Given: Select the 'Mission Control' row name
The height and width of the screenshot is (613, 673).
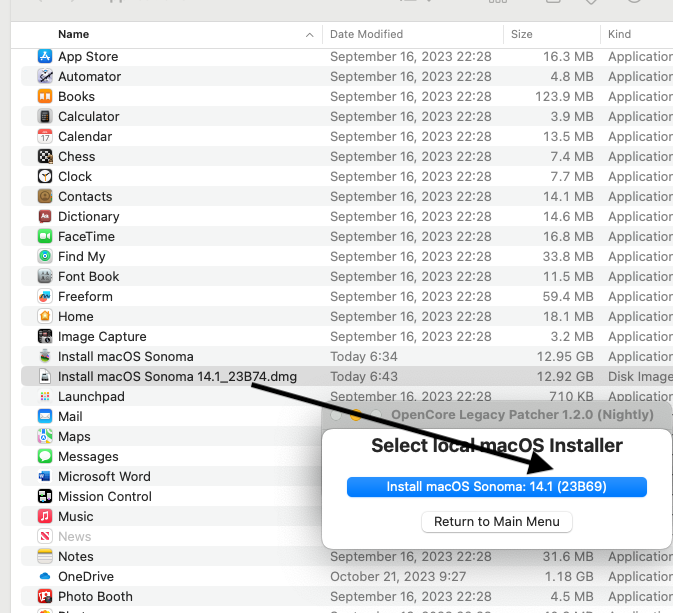Looking at the screenshot, I should click(105, 496).
